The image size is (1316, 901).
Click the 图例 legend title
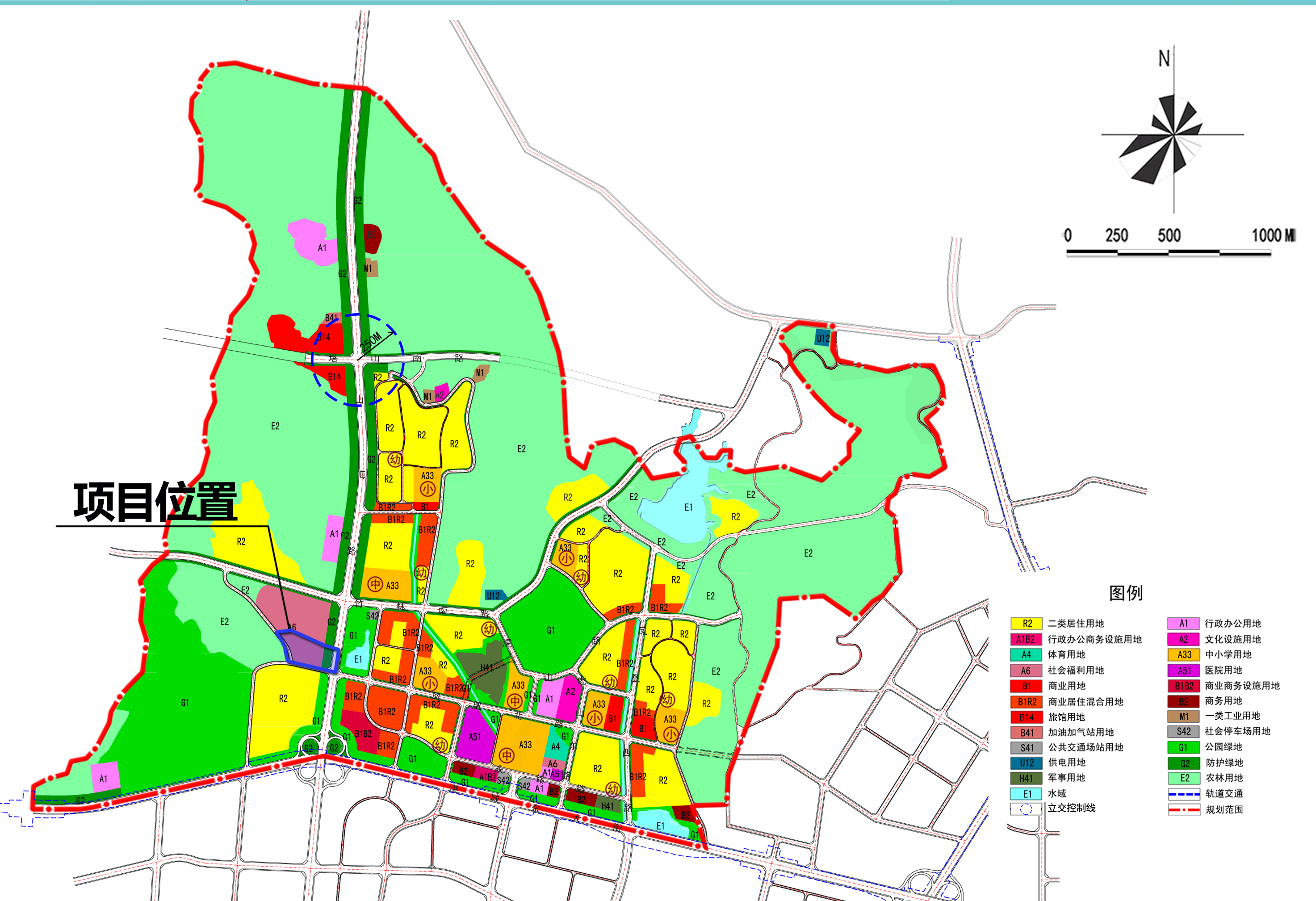[x=1126, y=593]
